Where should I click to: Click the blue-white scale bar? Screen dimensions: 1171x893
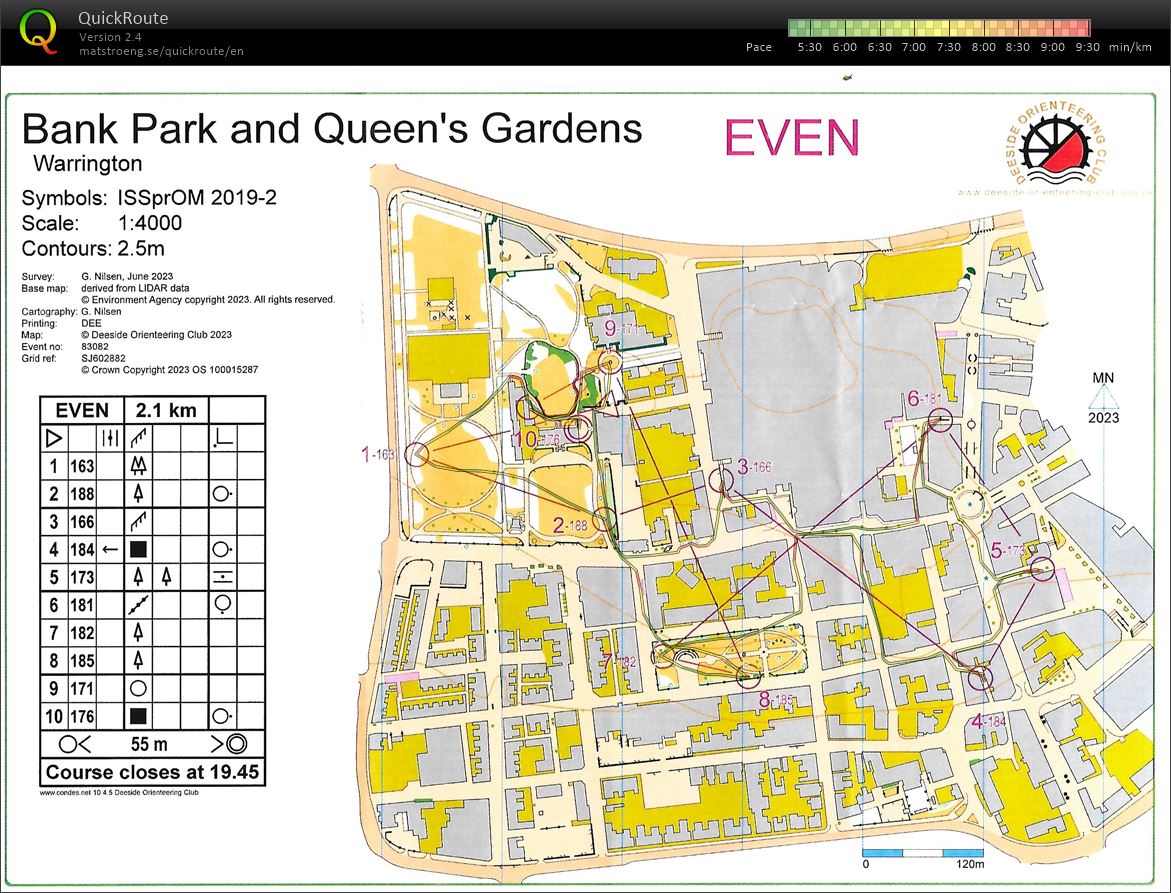(922, 853)
